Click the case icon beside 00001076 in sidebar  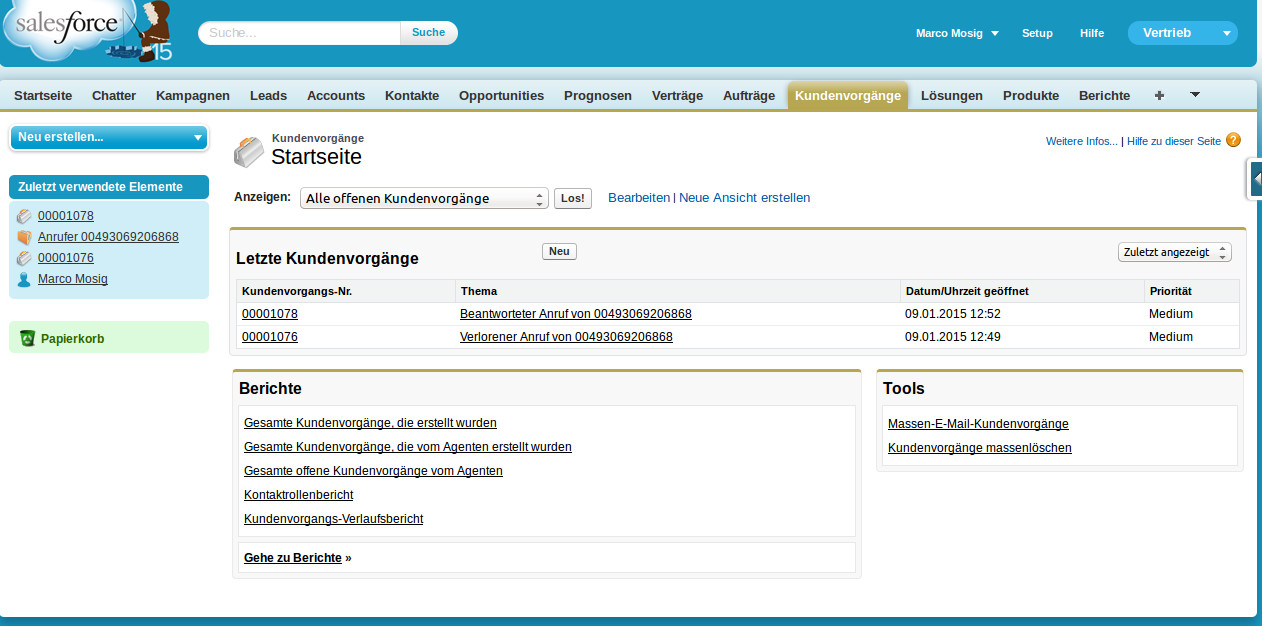coord(24,257)
